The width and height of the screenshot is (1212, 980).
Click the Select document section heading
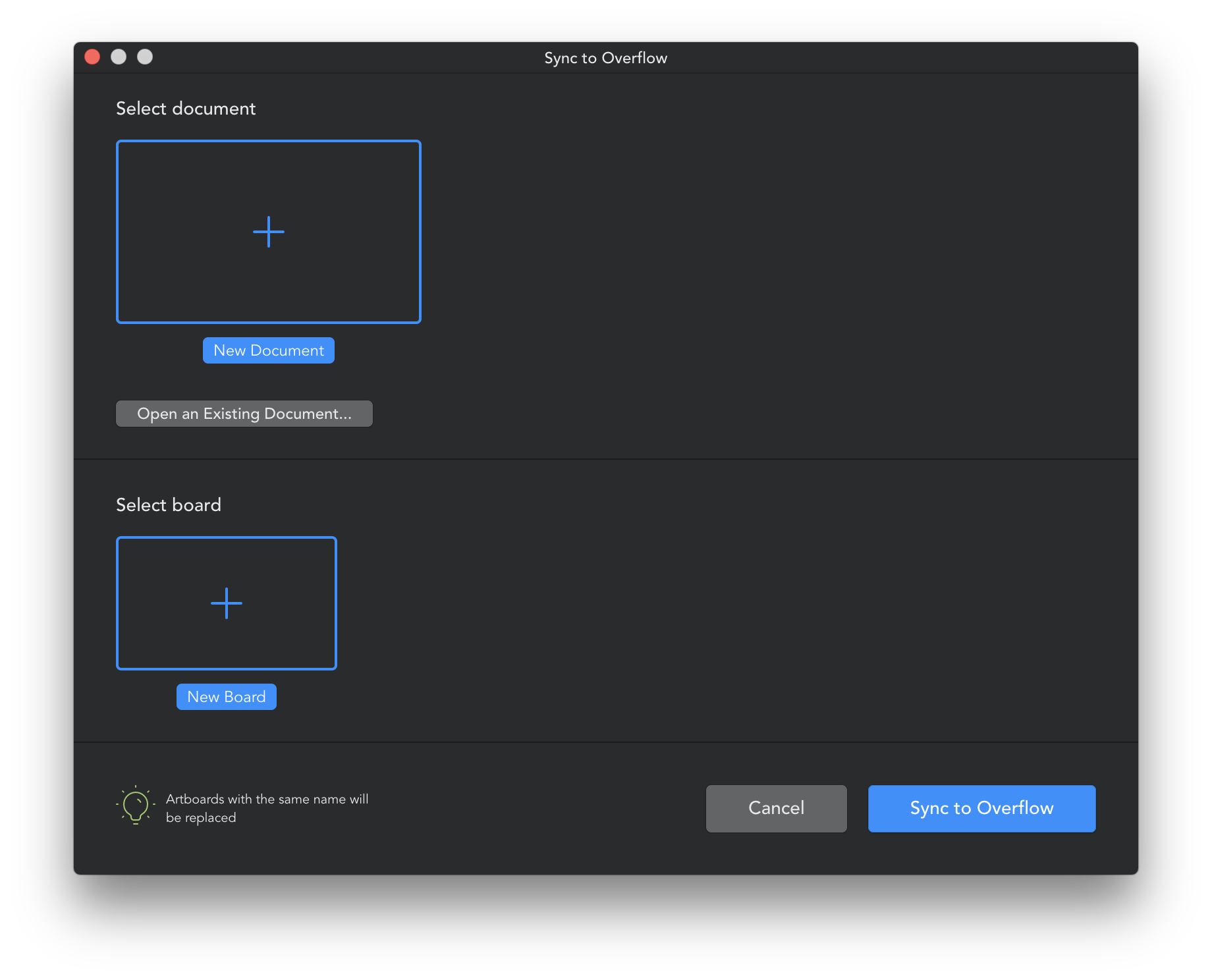click(186, 108)
